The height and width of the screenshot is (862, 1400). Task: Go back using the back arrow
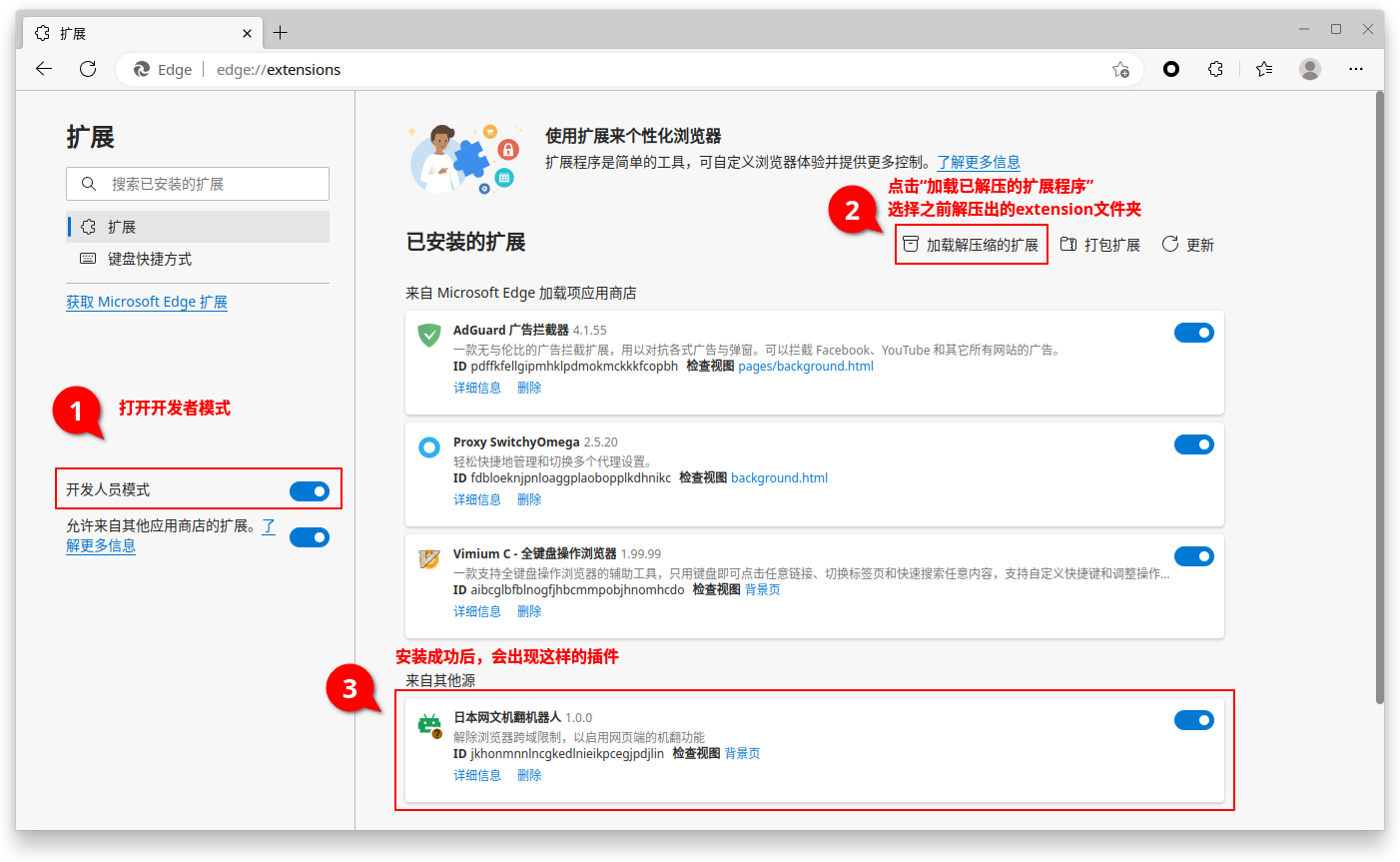[x=44, y=69]
